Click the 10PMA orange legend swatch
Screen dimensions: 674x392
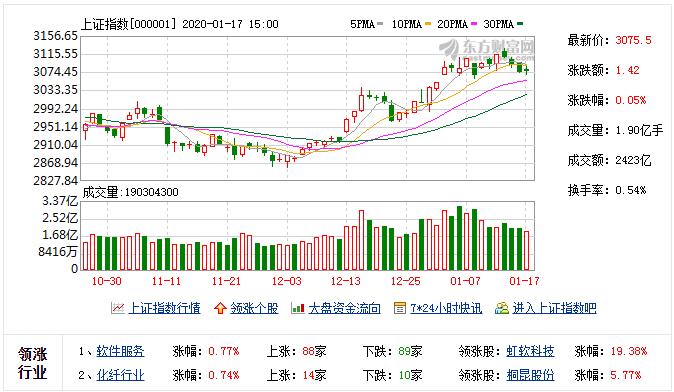click(428, 24)
